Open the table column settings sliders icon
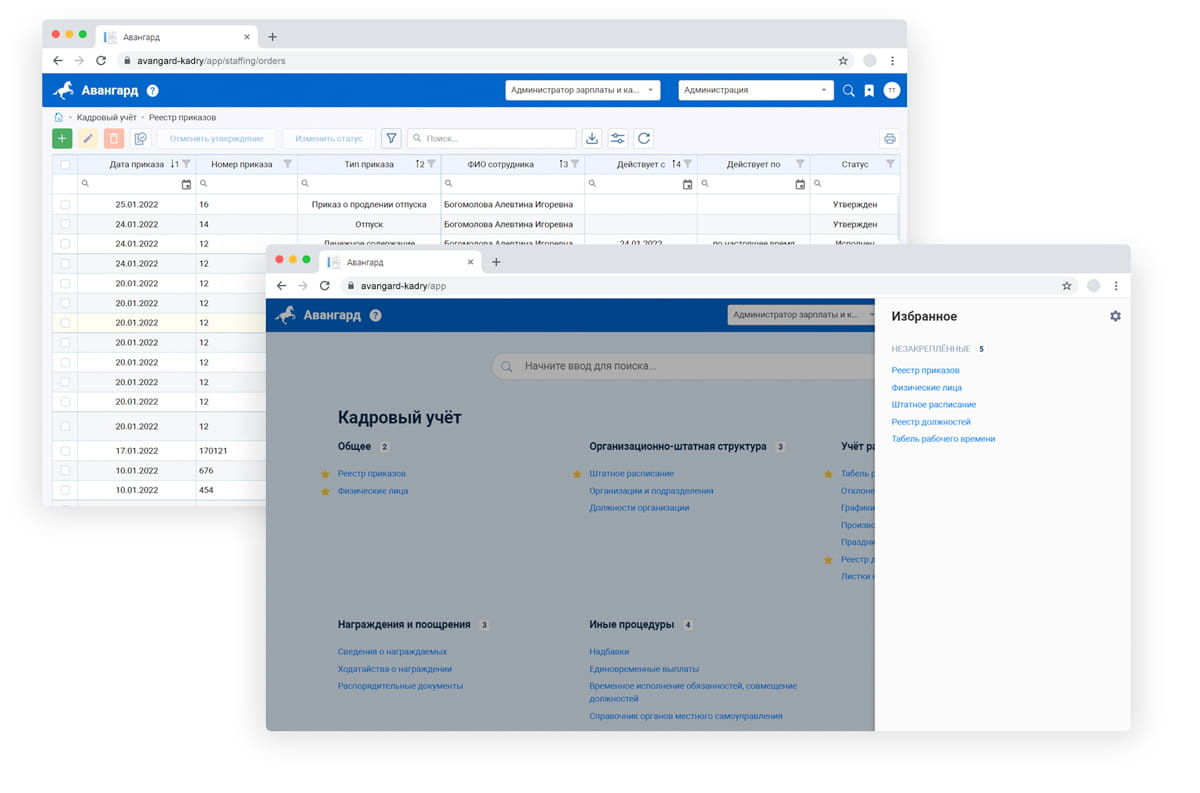This screenshot has height=793, width=1200. (618, 139)
